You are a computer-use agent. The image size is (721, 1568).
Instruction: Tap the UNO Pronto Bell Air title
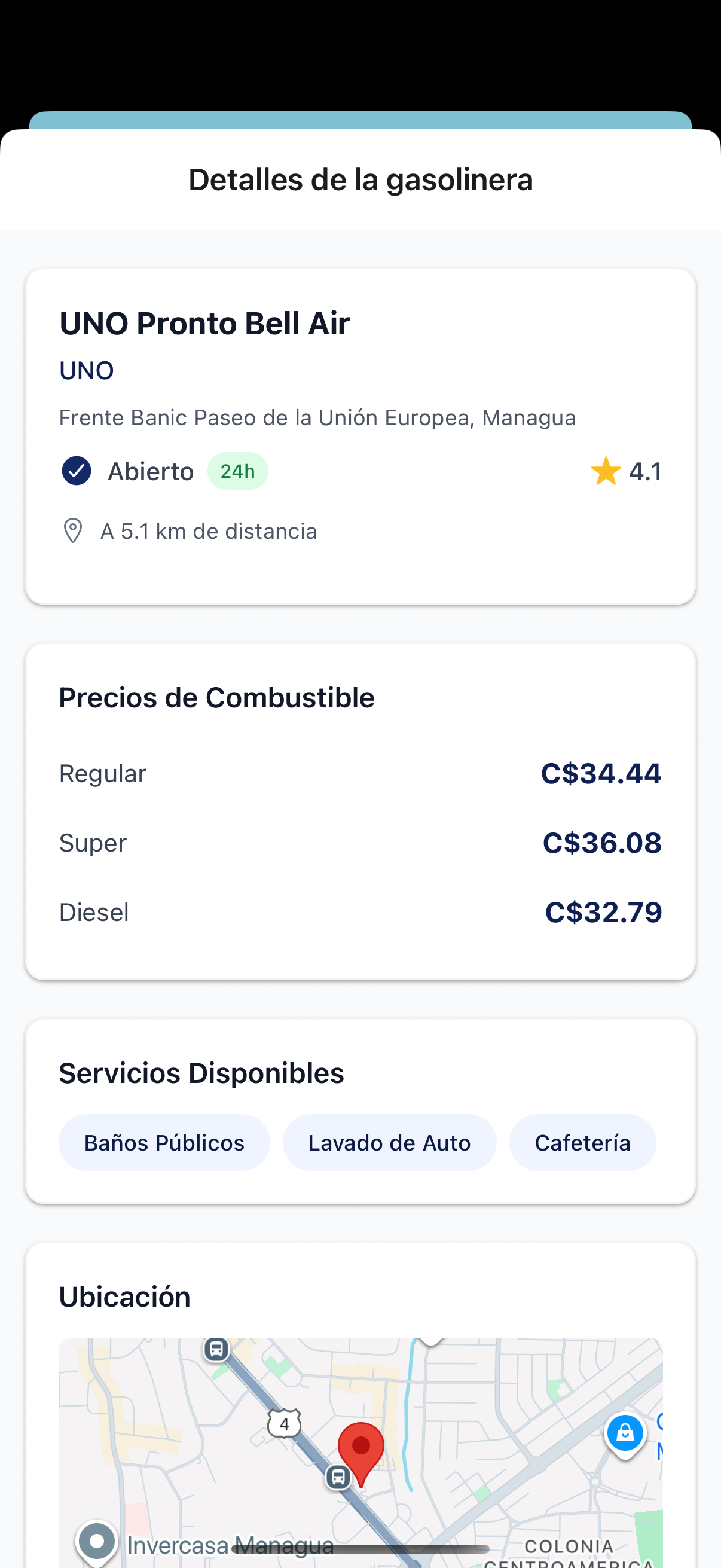[x=204, y=323]
